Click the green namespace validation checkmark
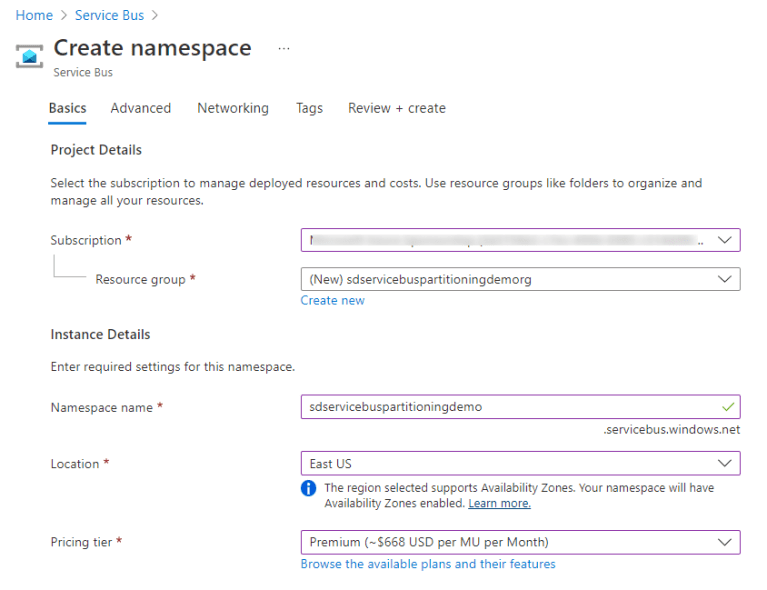 pos(728,407)
